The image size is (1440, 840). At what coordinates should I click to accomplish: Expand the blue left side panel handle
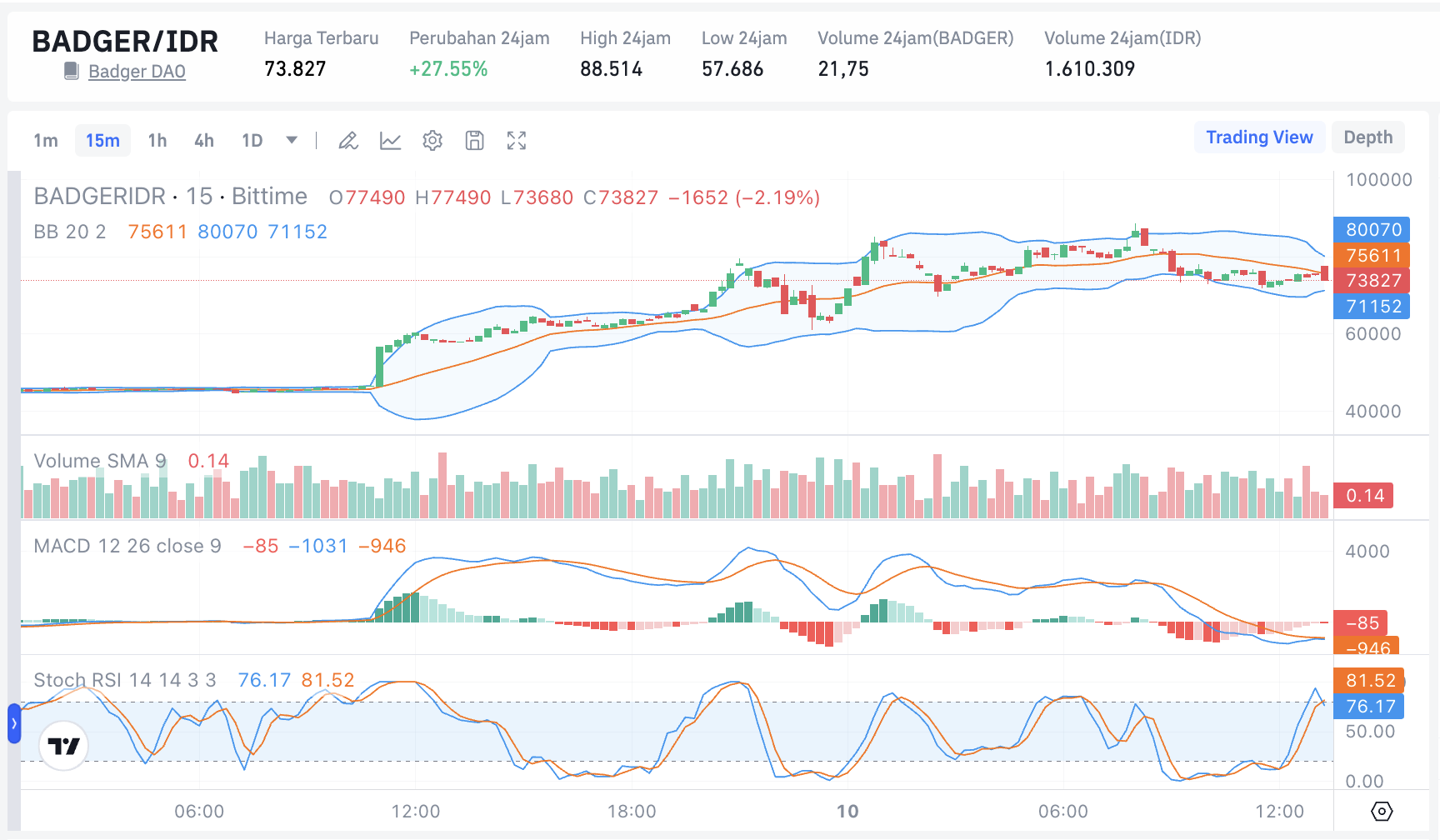[x=14, y=723]
